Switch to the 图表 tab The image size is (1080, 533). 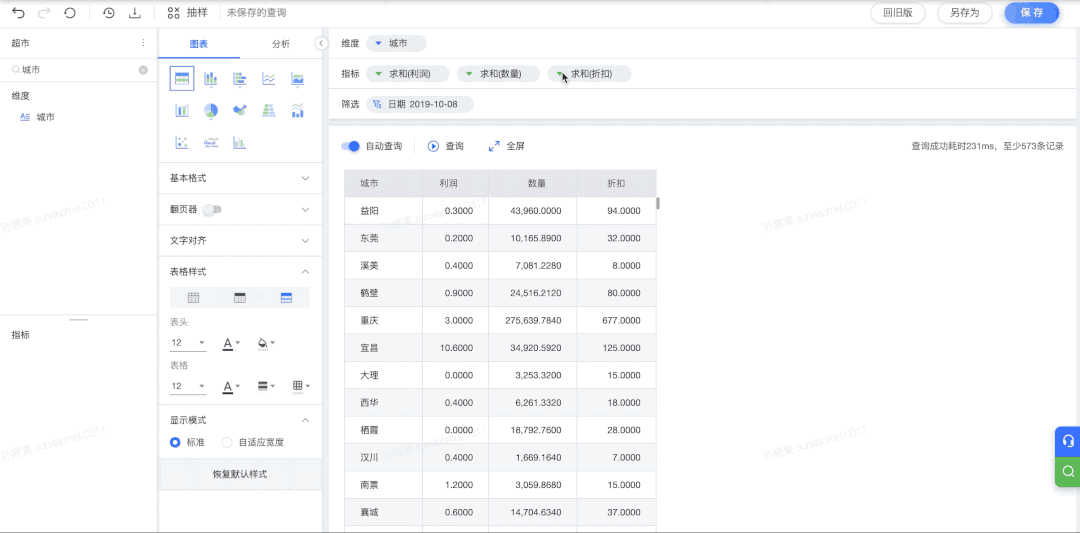coord(198,44)
